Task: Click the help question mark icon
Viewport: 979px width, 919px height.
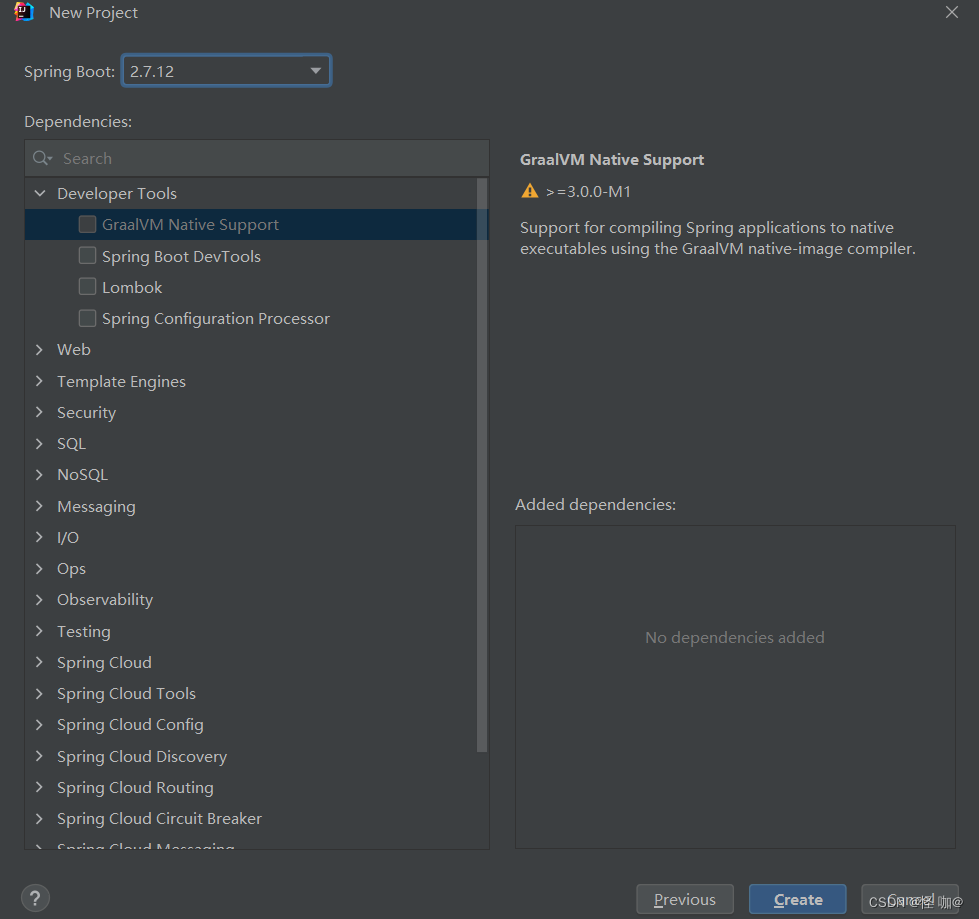Action: (x=35, y=898)
